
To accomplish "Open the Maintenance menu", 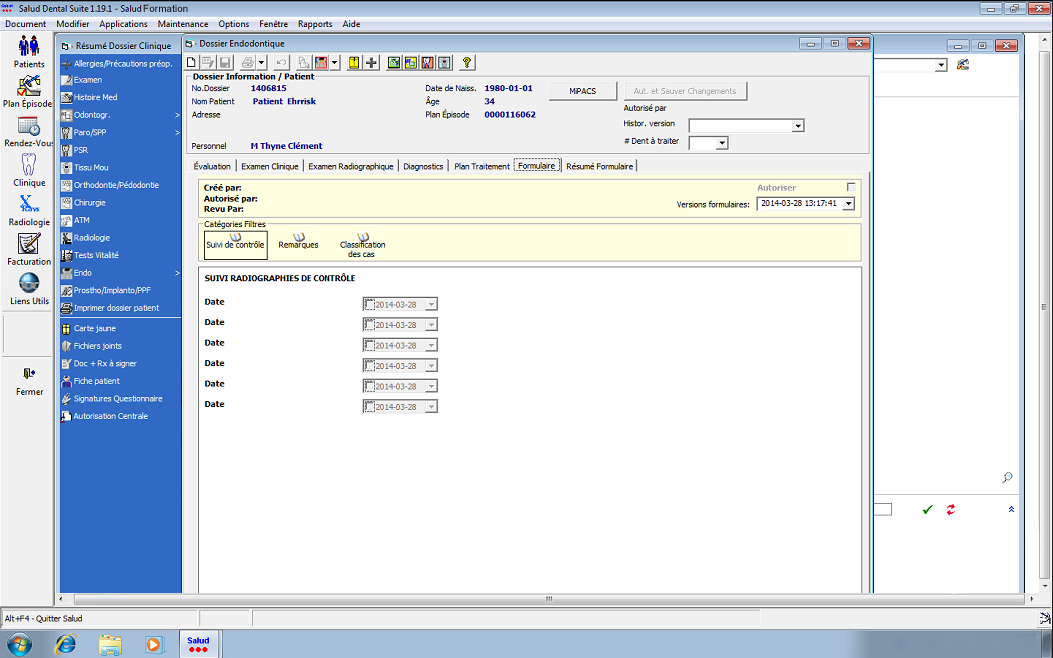I will point(183,24).
